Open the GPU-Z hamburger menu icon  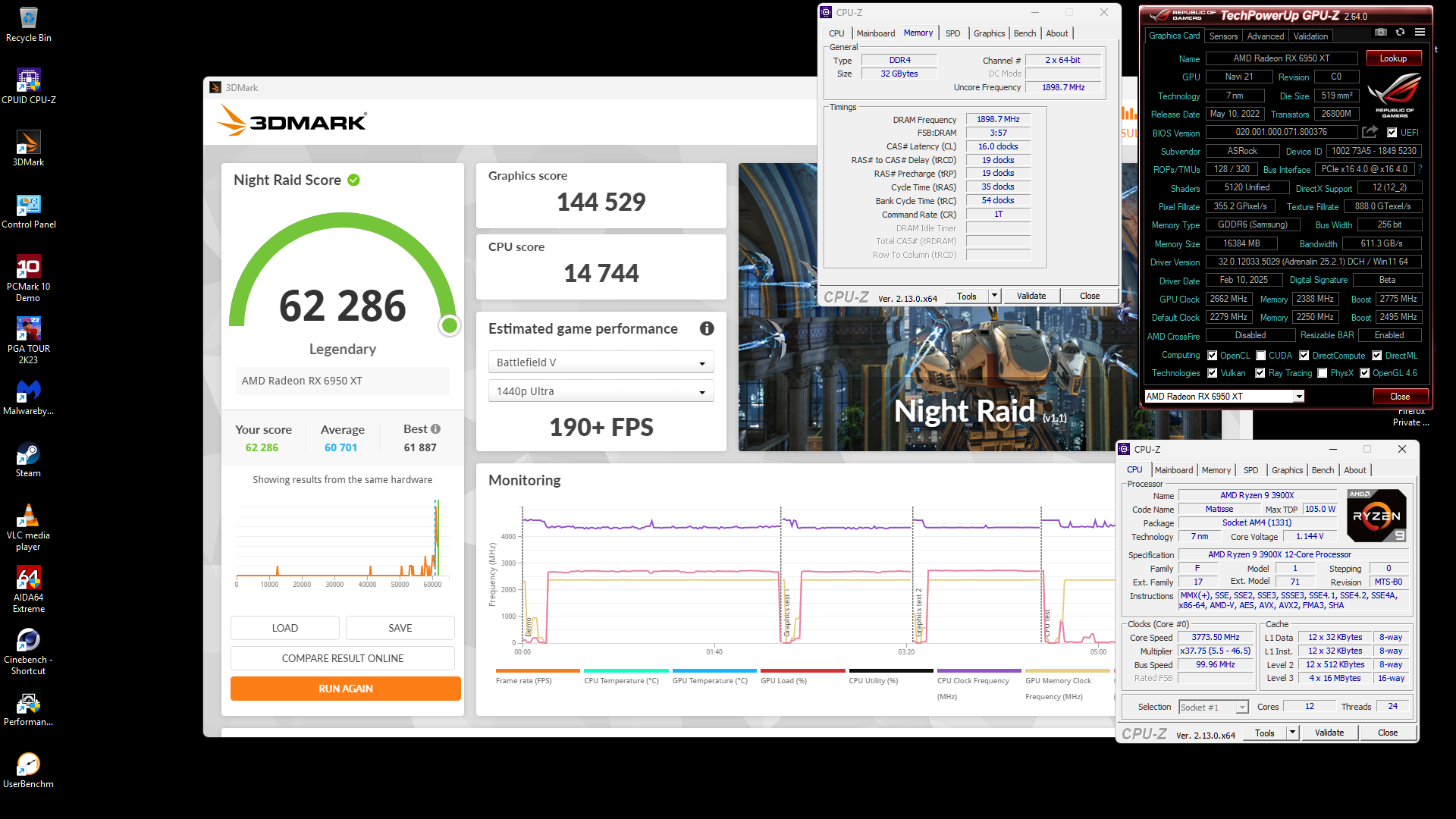(1420, 33)
